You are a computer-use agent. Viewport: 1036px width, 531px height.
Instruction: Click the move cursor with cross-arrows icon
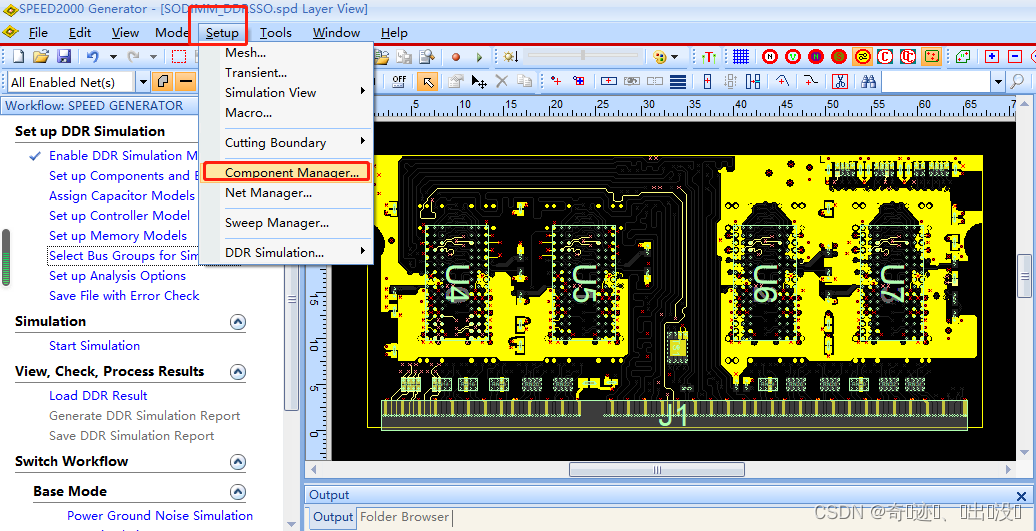click(x=479, y=82)
